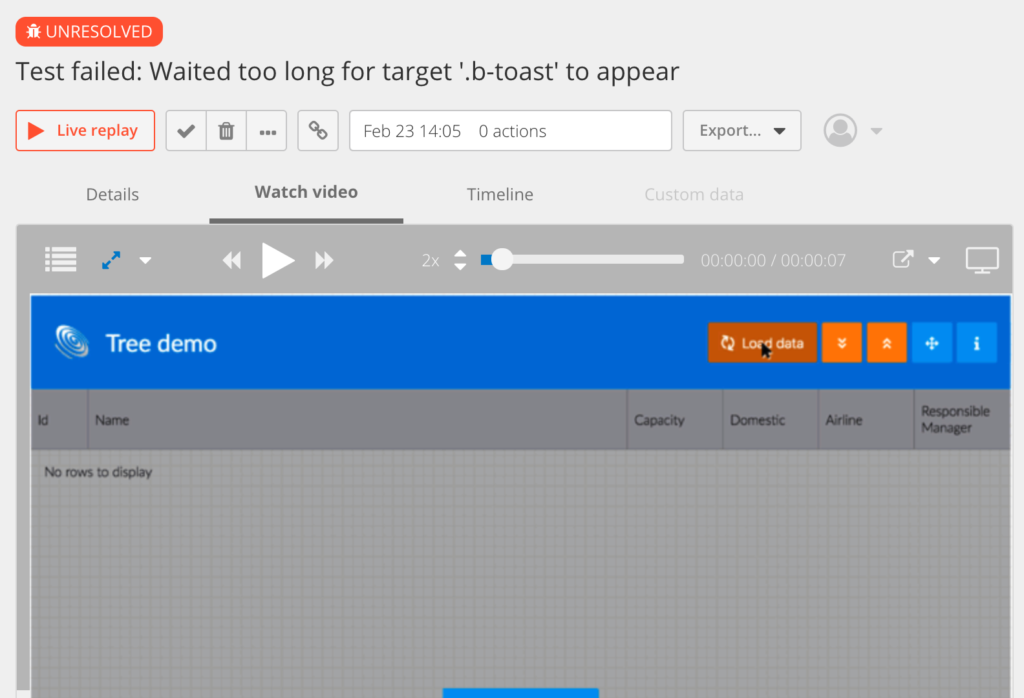The width and height of the screenshot is (1024, 698).
Task: Delete this test run via trash icon
Action: [226, 130]
